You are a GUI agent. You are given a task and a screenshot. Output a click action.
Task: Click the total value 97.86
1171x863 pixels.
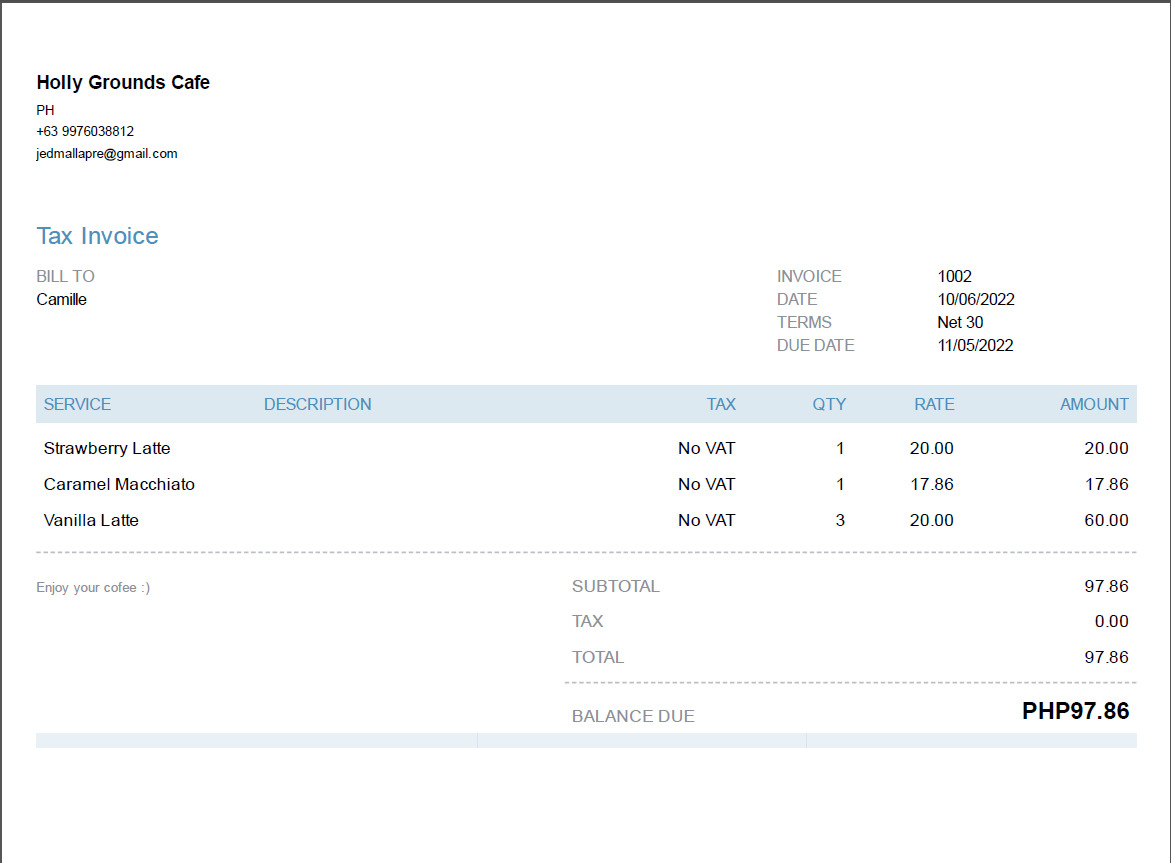pos(1106,658)
